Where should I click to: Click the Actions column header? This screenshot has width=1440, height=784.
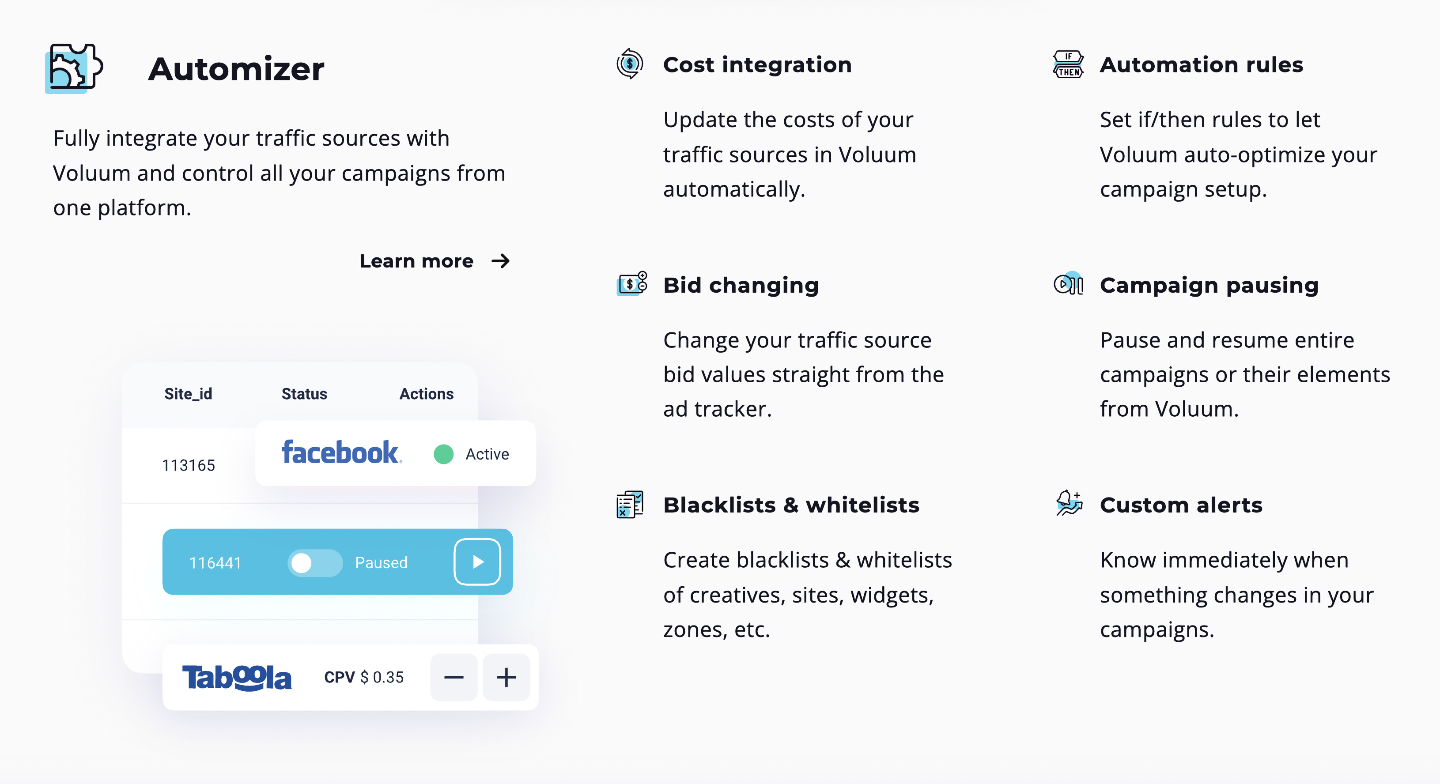tap(426, 394)
